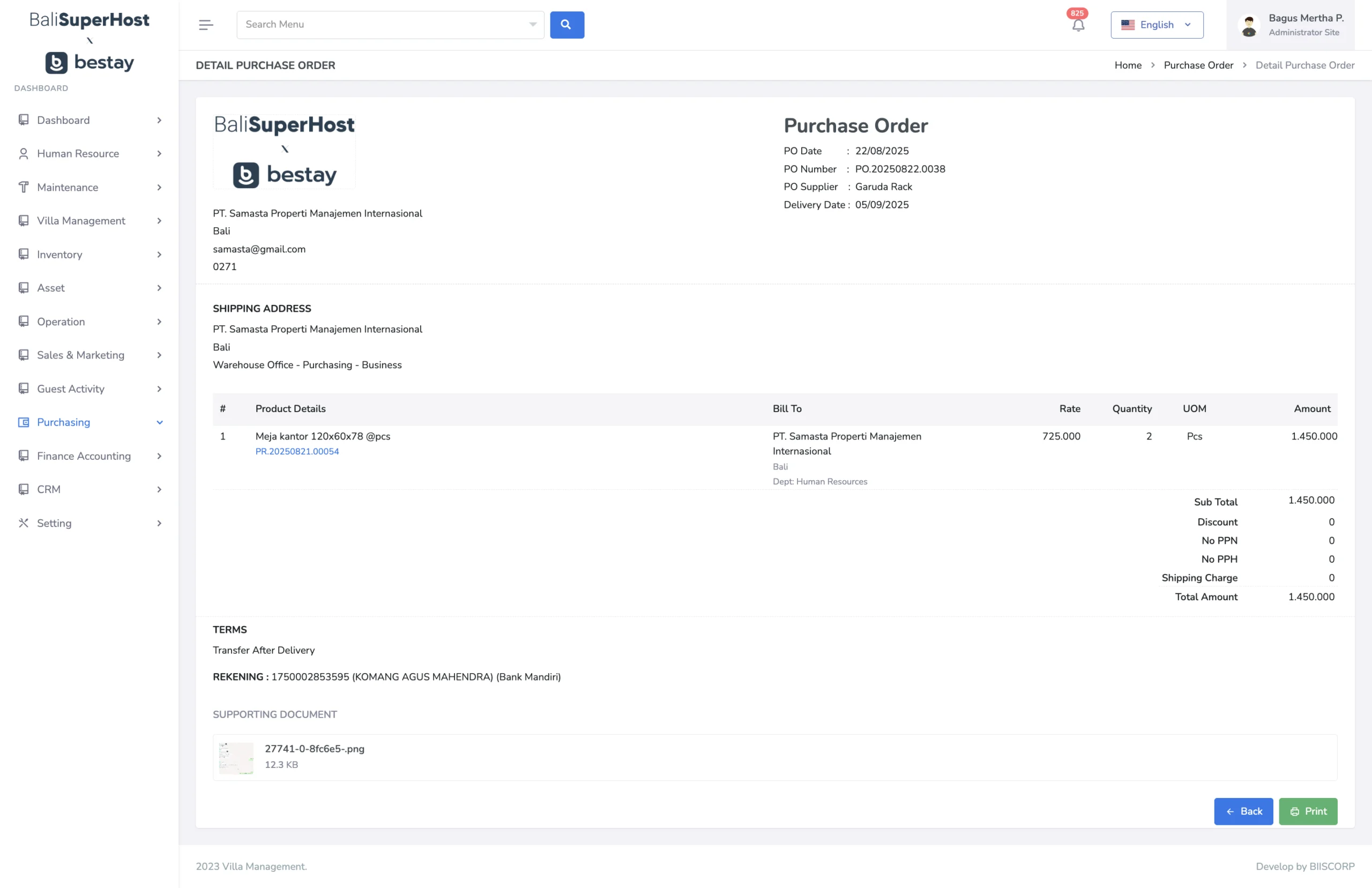Open the Sales & Marketing menu
1372x888 pixels.
[x=90, y=355]
